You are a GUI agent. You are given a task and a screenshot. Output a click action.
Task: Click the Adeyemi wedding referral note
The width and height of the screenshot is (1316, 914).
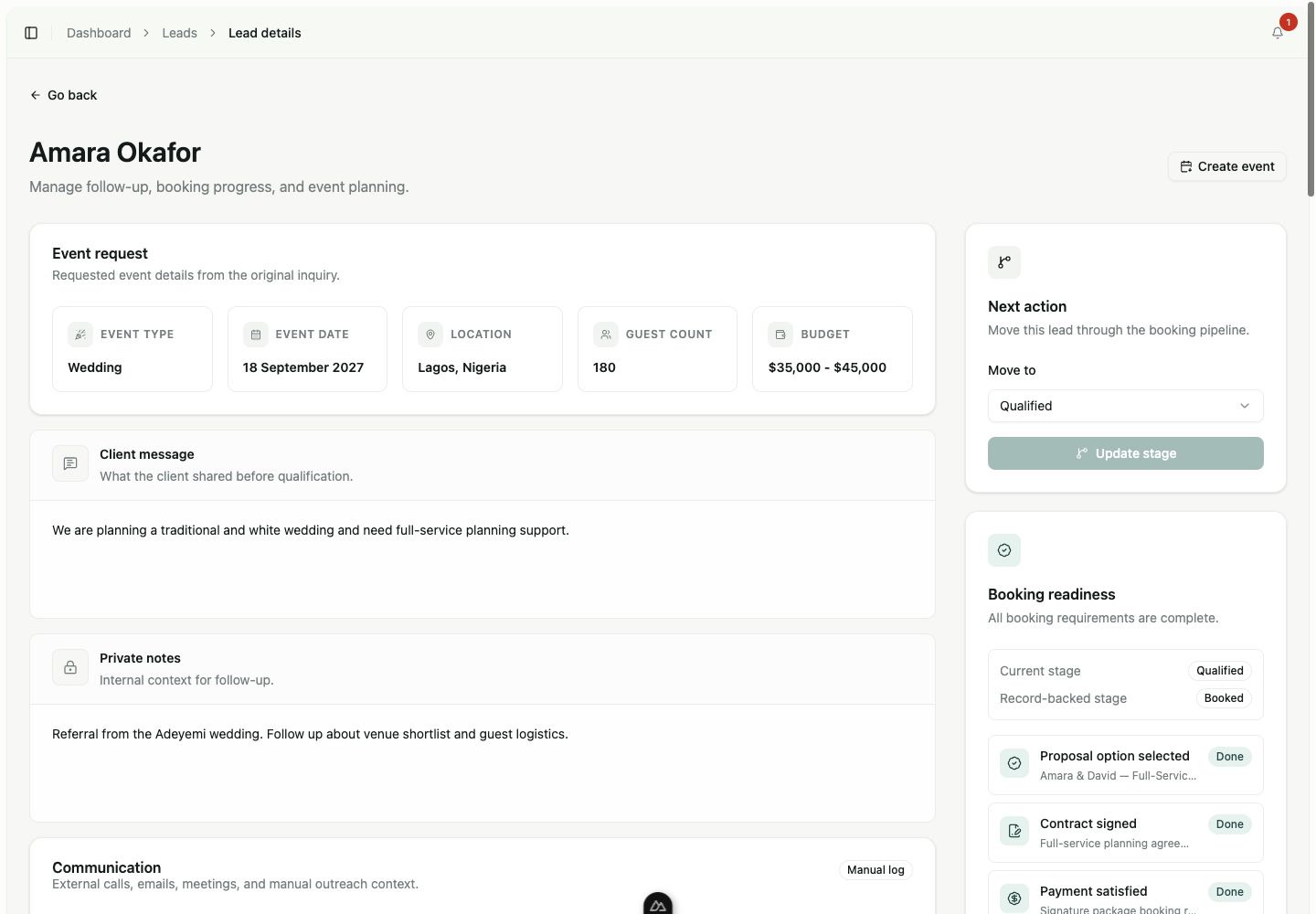311,734
